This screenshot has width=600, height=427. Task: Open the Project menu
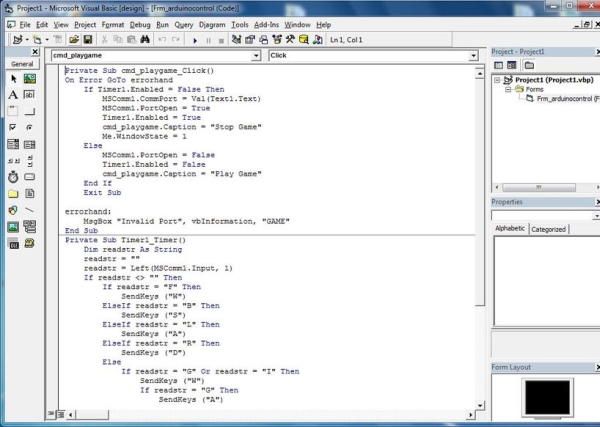point(85,25)
